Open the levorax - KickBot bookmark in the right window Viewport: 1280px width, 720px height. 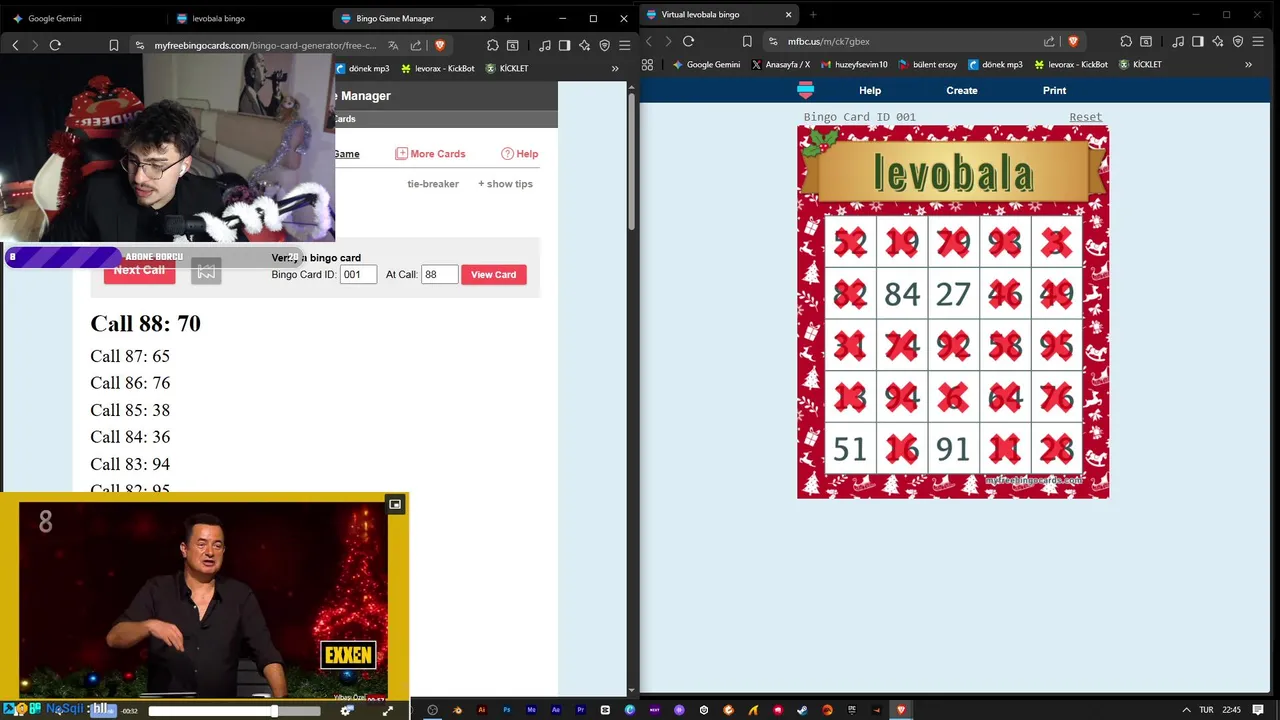point(1070,64)
